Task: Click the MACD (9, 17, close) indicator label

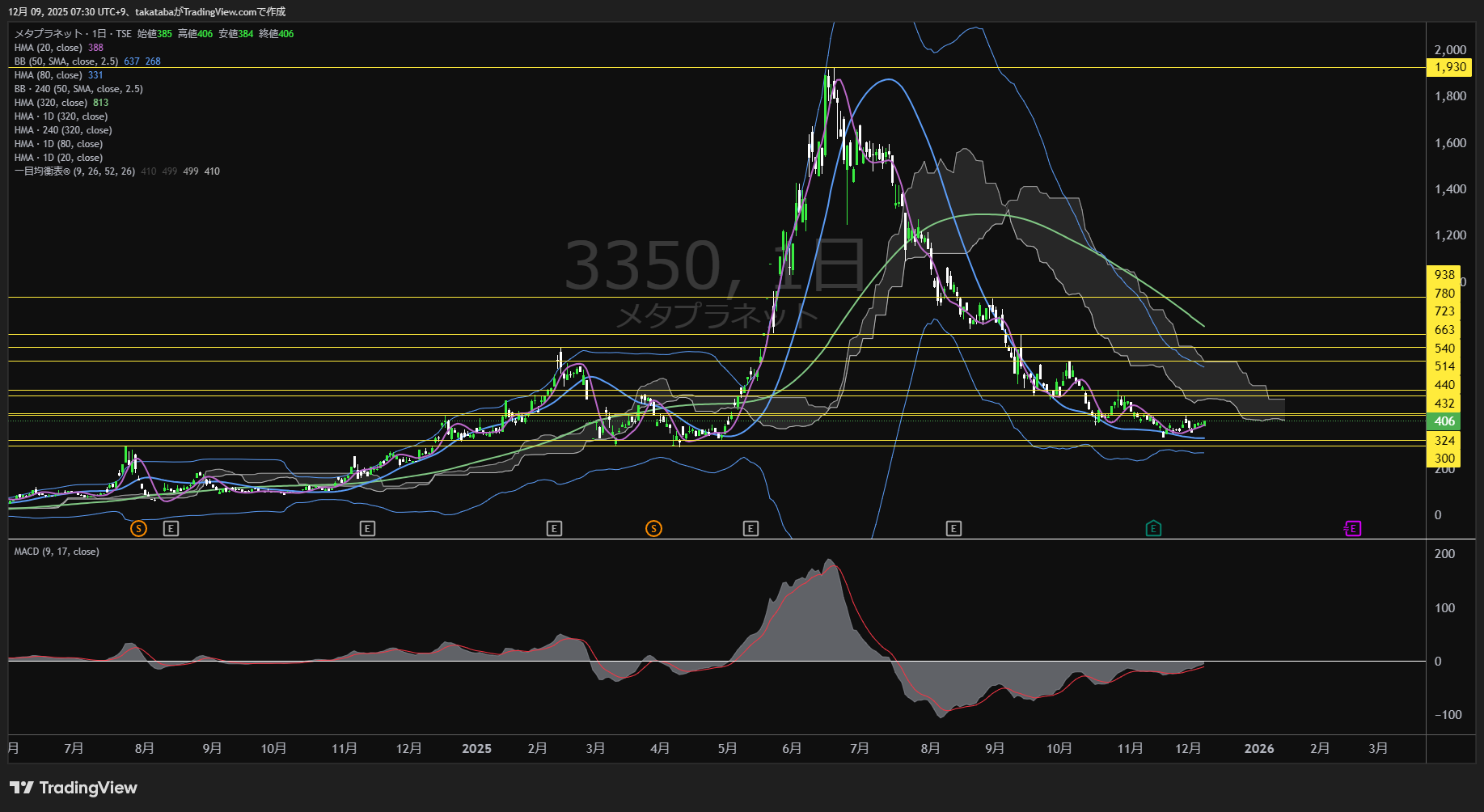Action: click(x=57, y=552)
